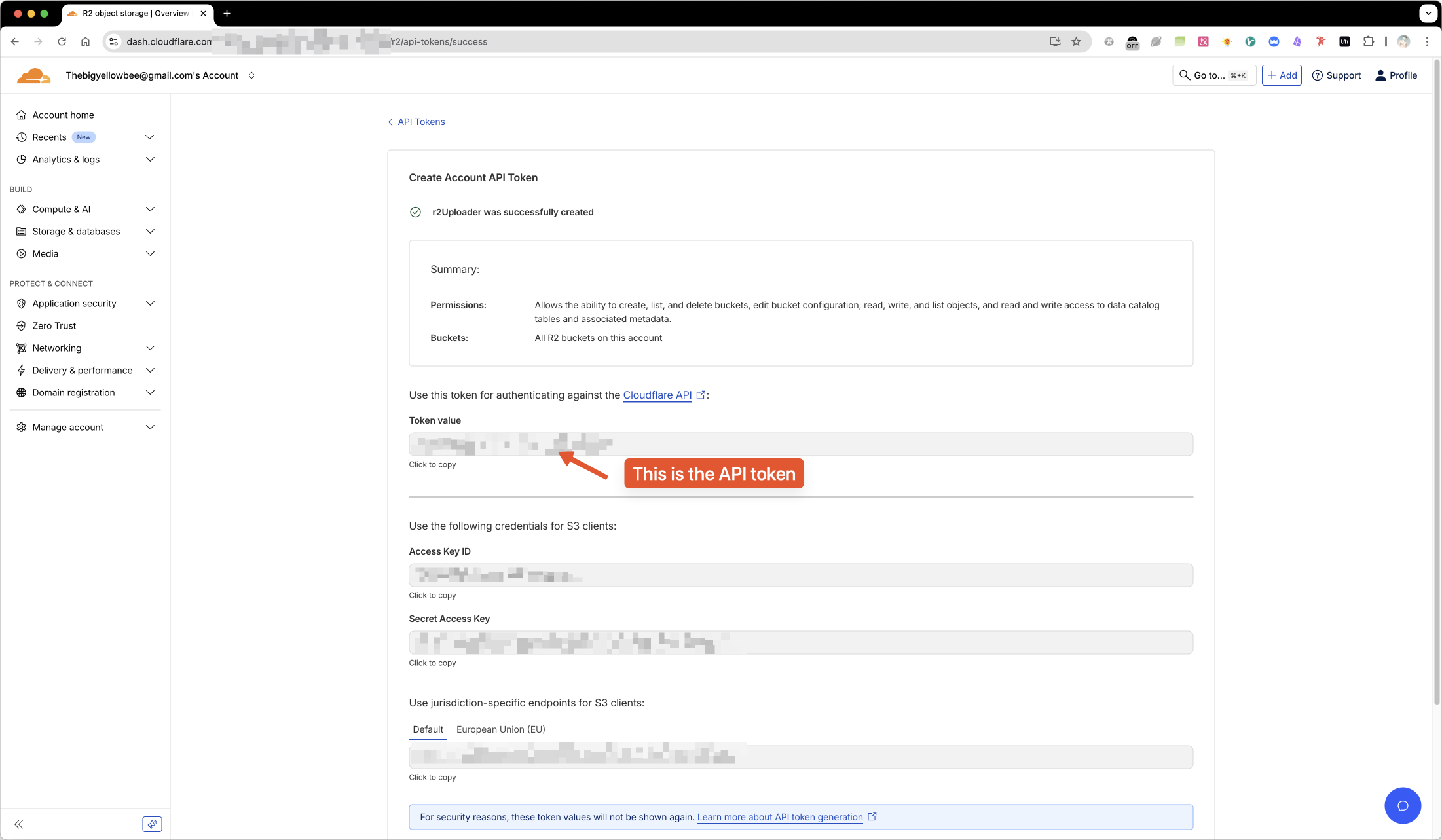Viewport: 1442px width, 840px height.
Task: Reload the page with the refresh icon
Action: [x=62, y=42]
